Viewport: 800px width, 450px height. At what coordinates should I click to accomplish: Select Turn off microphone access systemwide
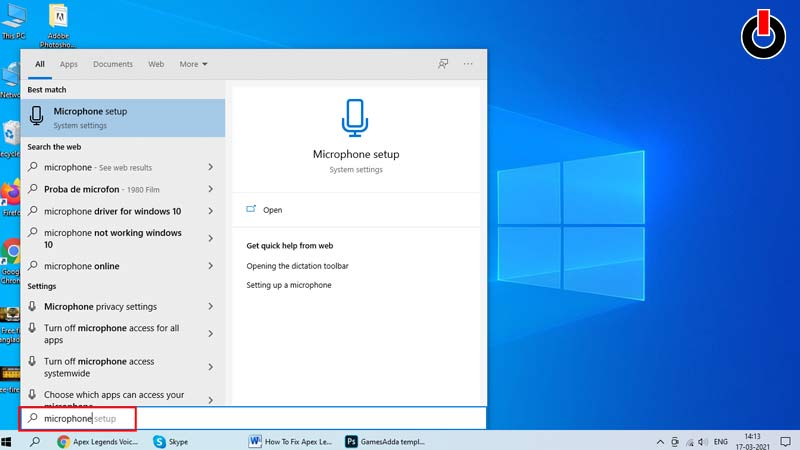pyautogui.click(x=123, y=367)
